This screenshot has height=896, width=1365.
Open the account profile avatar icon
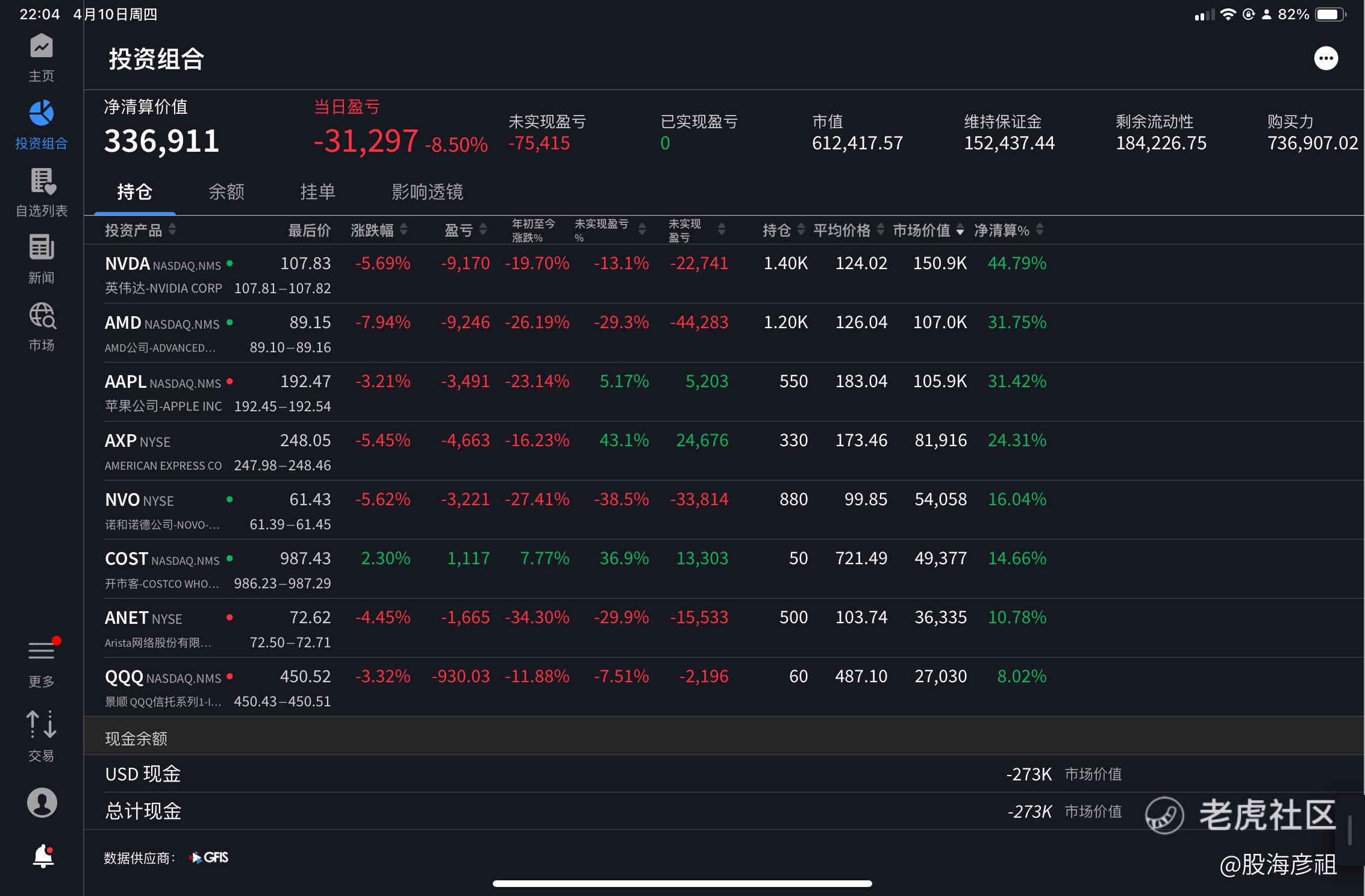click(42, 803)
